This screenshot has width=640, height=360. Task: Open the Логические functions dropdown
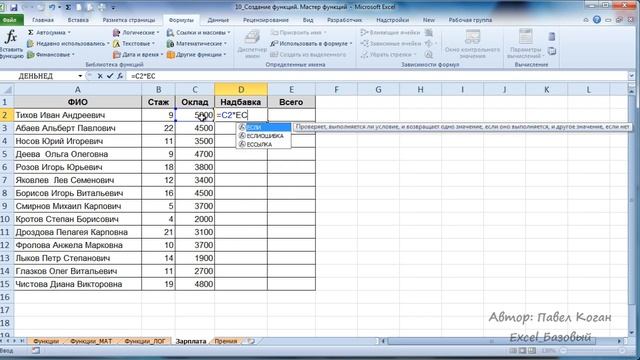point(158,33)
